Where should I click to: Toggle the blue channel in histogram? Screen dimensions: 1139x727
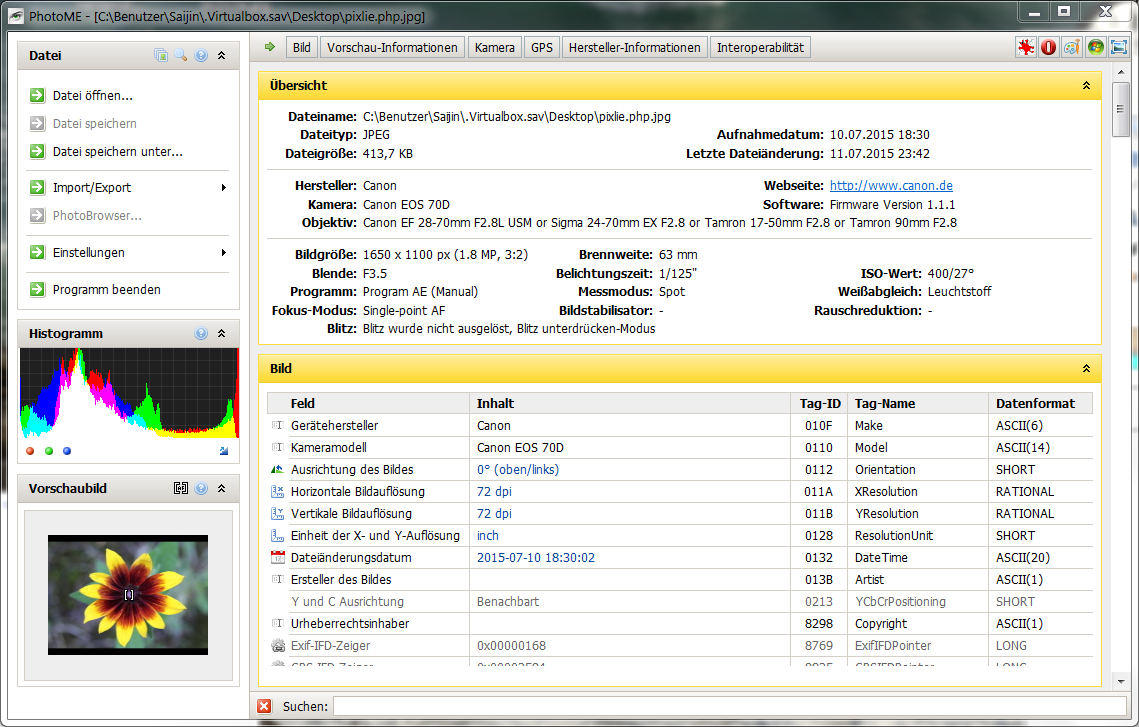67,451
